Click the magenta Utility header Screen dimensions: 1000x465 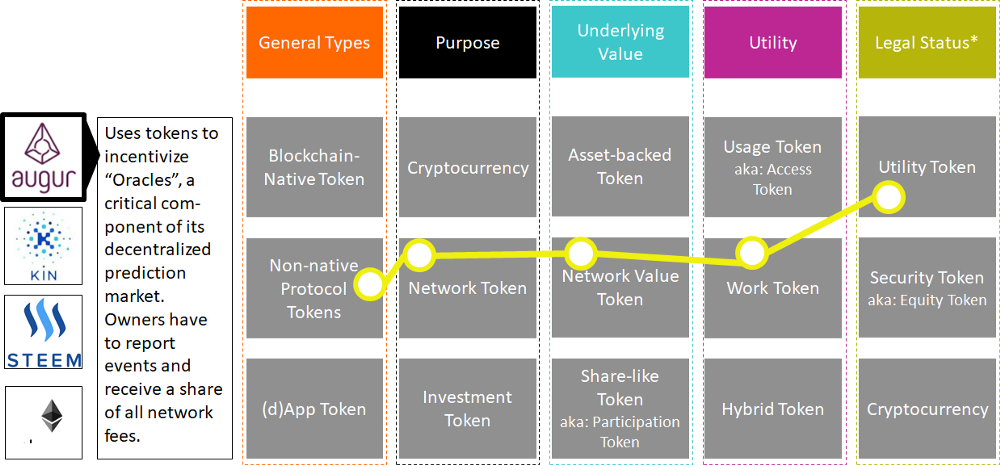tap(773, 43)
